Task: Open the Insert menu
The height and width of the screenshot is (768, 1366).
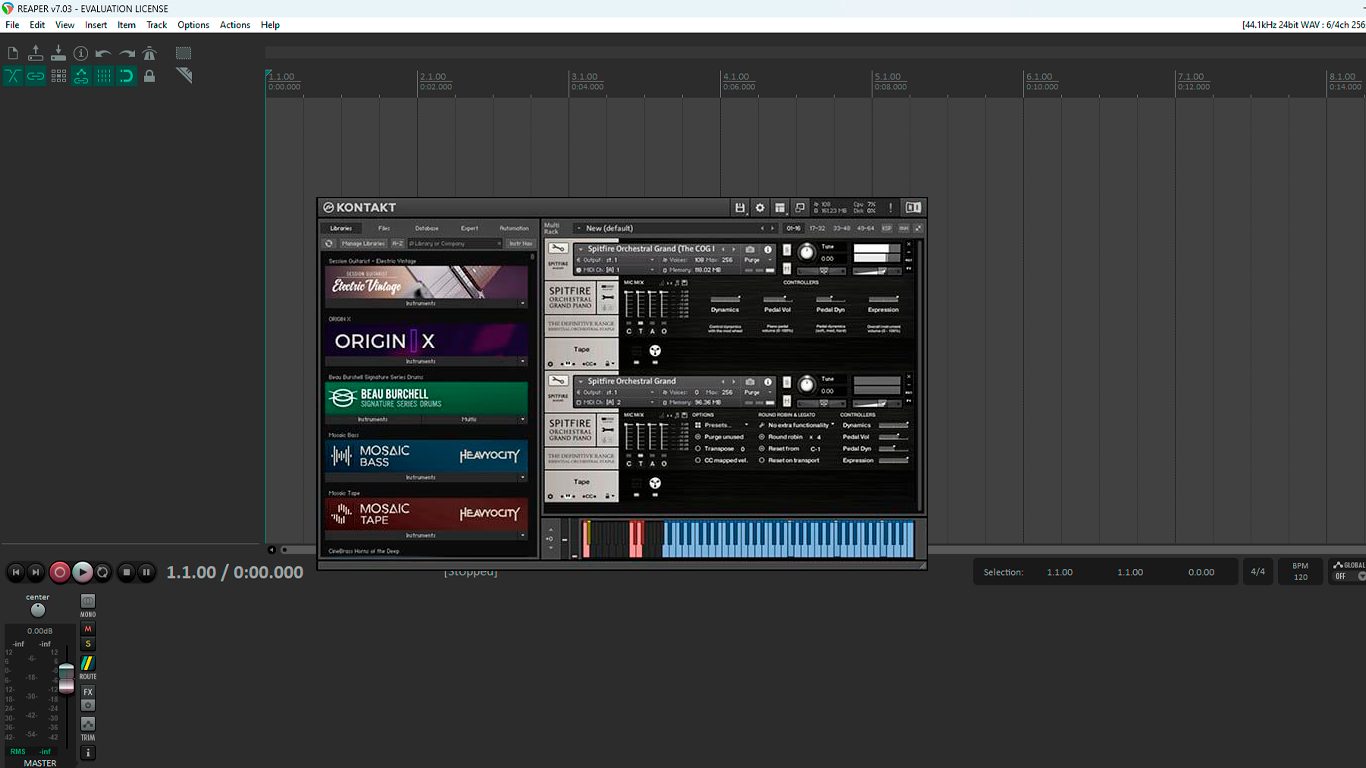Action: [x=96, y=25]
